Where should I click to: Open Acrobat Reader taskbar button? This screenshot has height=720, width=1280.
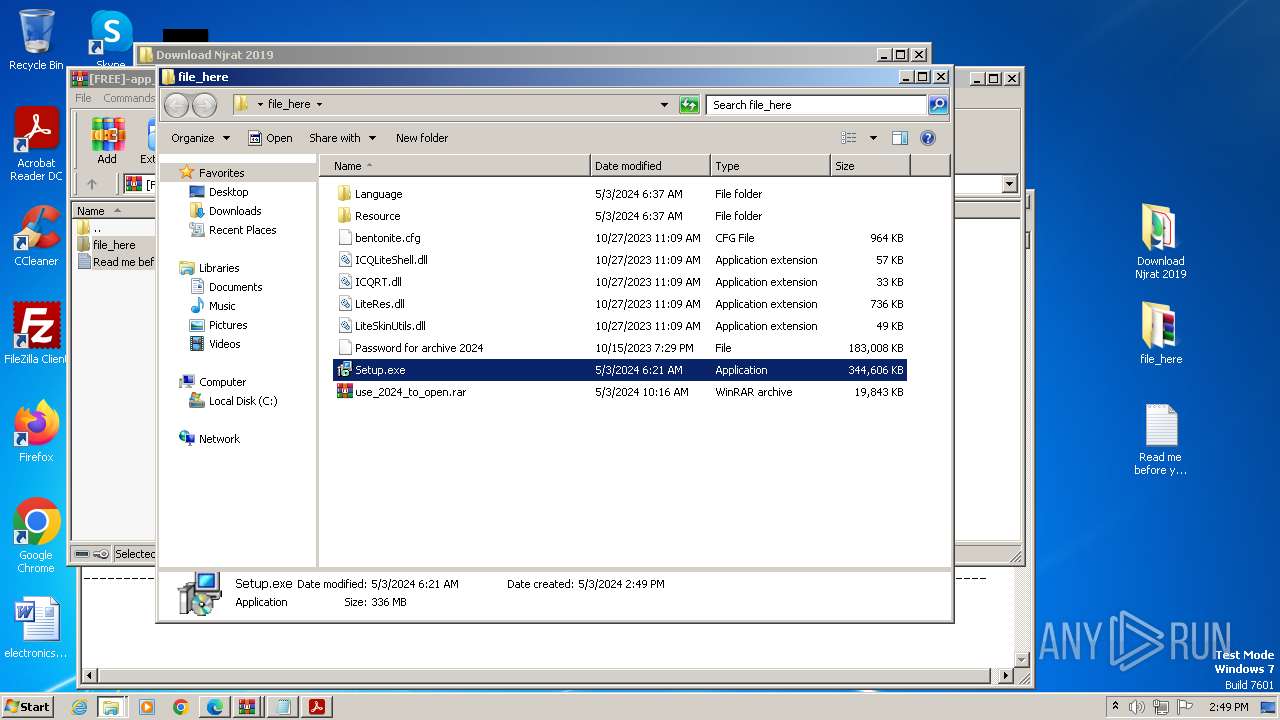(317, 707)
